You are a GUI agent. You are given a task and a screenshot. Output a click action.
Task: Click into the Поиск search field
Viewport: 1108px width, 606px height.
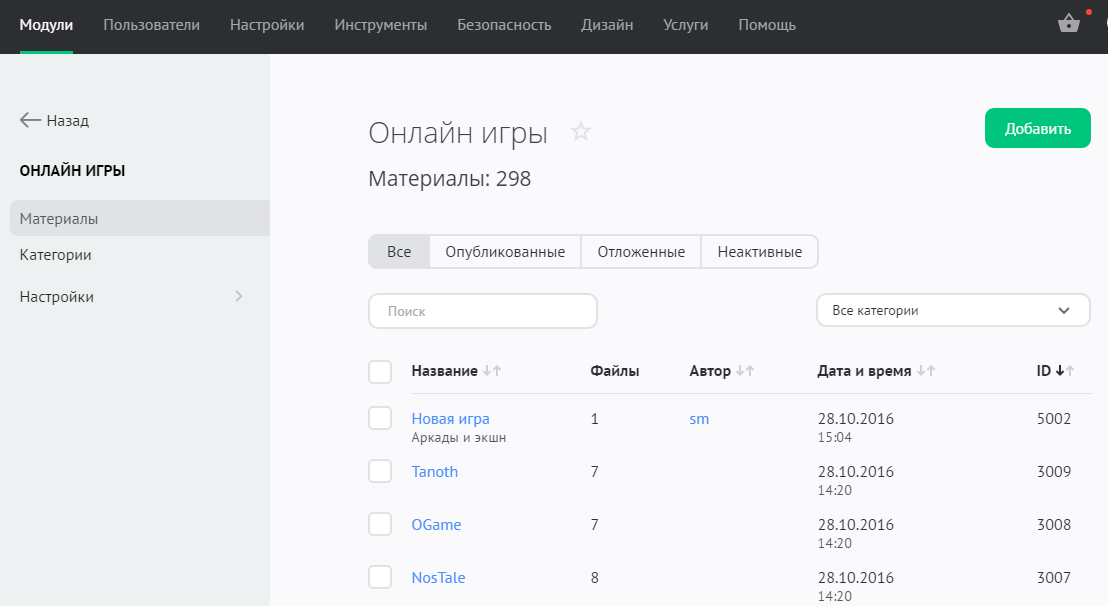[x=483, y=311]
